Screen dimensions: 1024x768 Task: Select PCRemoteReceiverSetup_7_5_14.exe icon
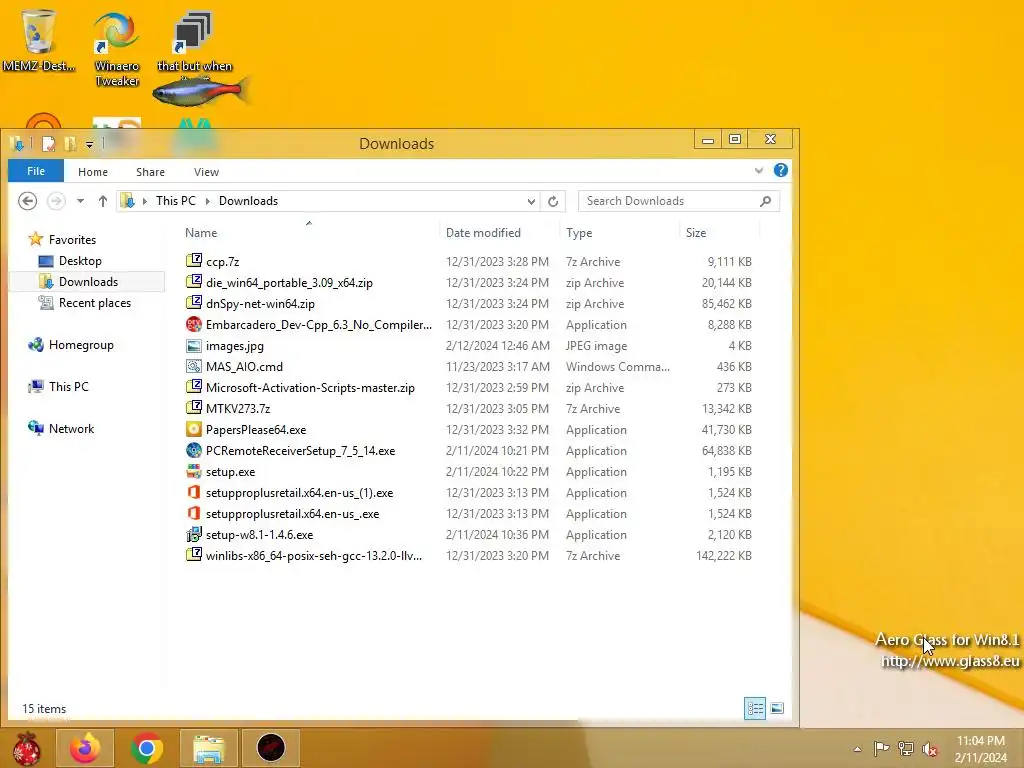pos(193,450)
